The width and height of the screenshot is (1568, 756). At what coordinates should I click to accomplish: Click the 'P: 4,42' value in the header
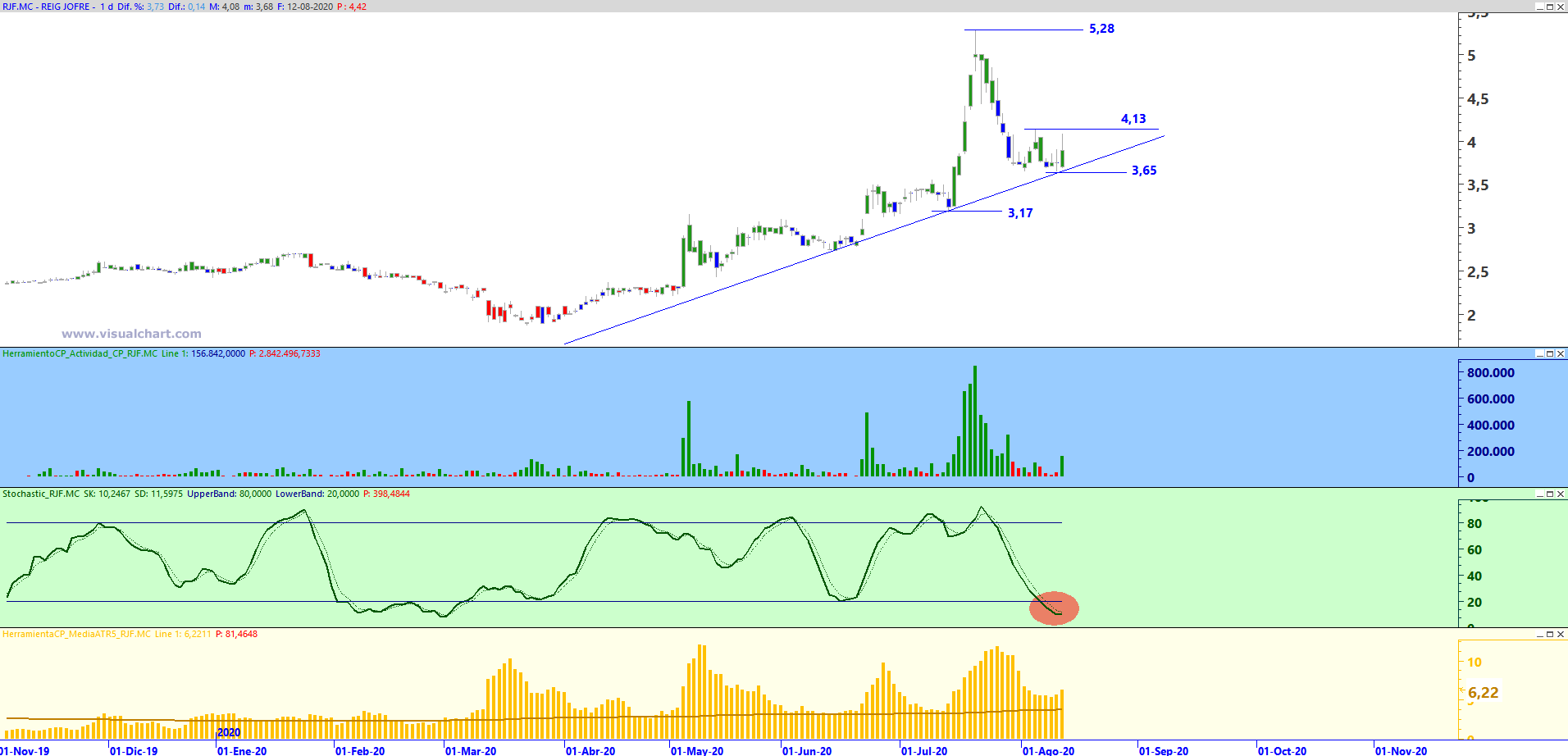[x=352, y=7]
